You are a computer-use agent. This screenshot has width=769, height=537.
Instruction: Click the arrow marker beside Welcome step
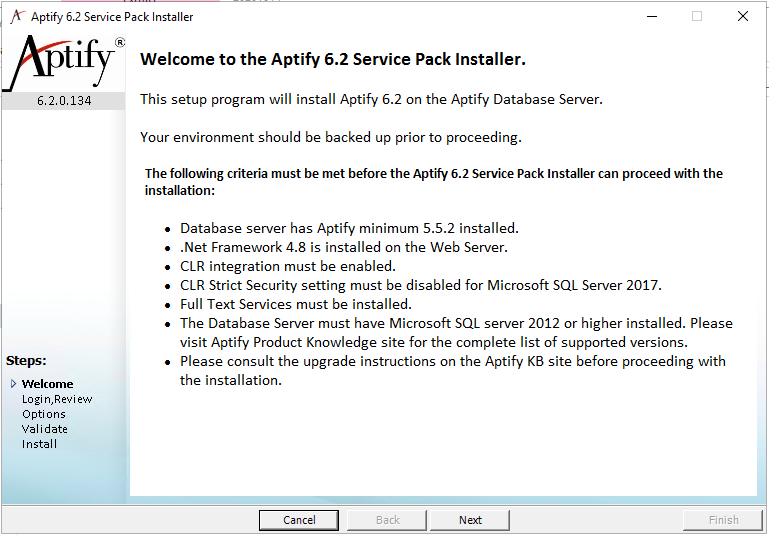[13, 384]
